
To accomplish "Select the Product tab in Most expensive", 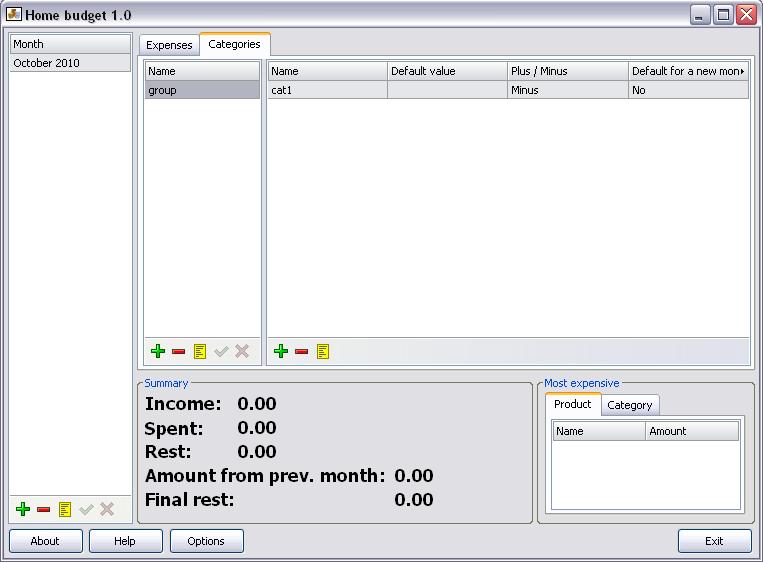I will 572,404.
